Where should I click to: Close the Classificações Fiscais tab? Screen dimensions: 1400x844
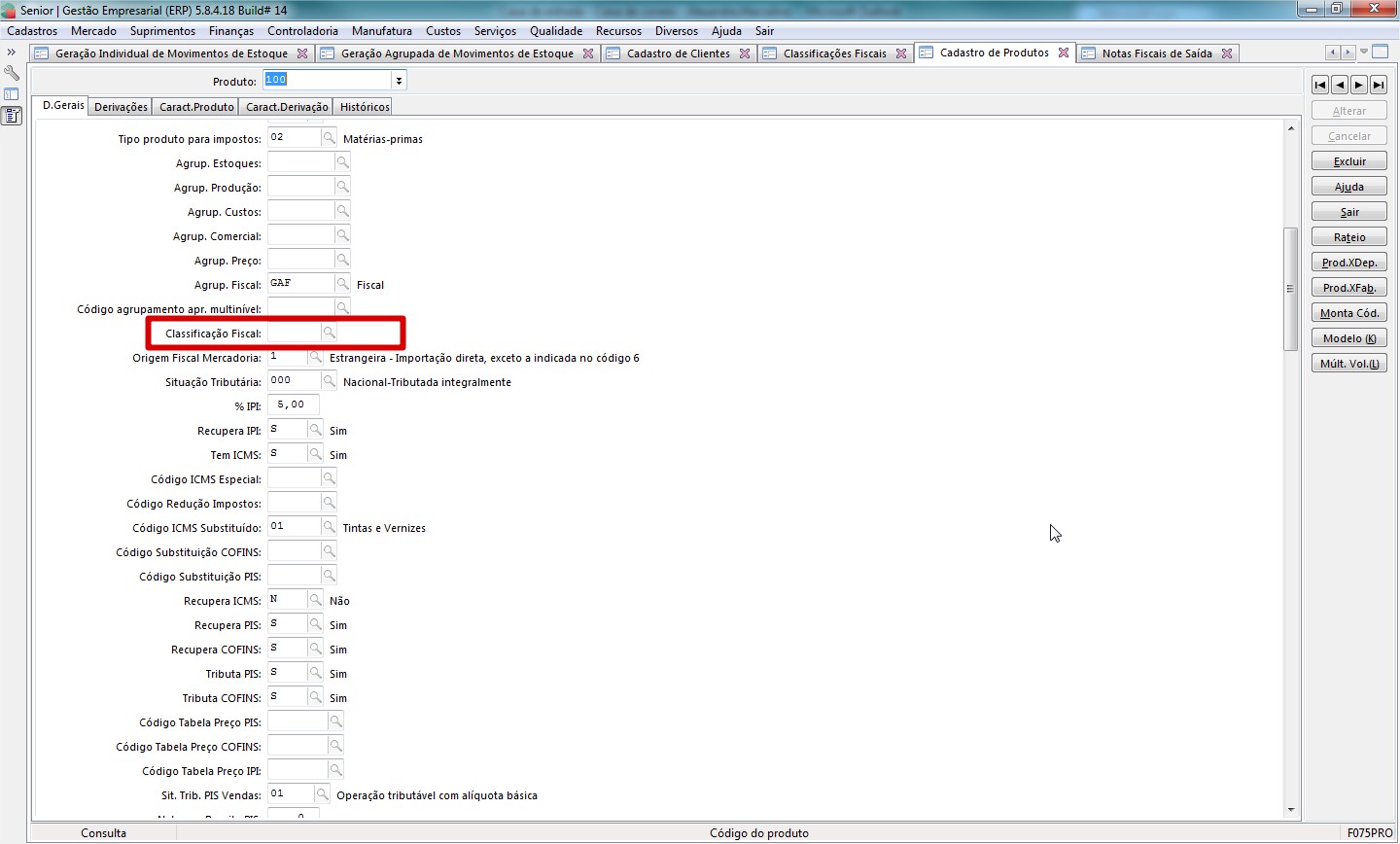901,53
